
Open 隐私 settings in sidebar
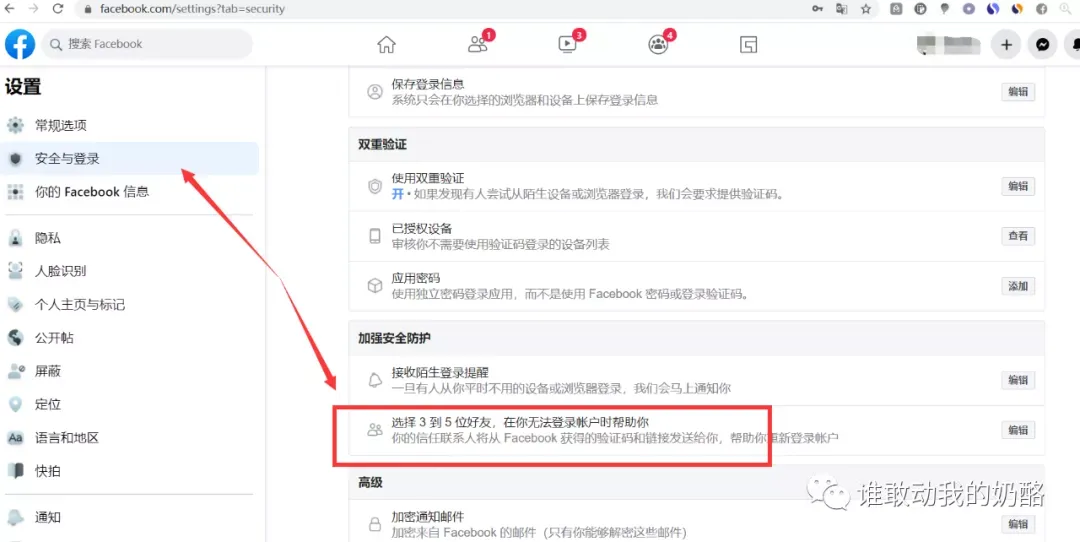(x=129, y=238)
